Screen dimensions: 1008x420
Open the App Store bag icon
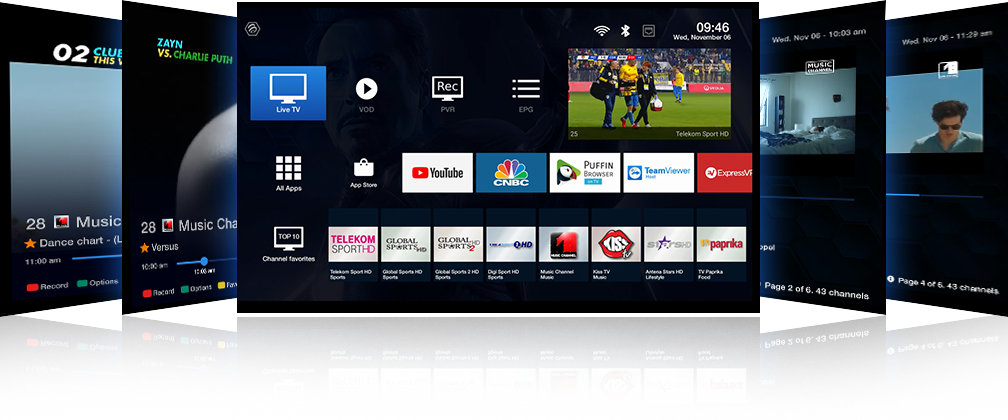(364, 167)
